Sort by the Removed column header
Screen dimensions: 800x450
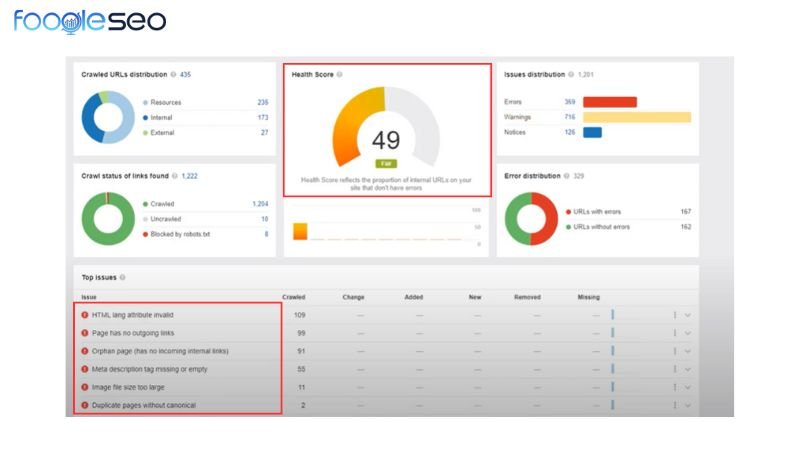(x=528, y=297)
